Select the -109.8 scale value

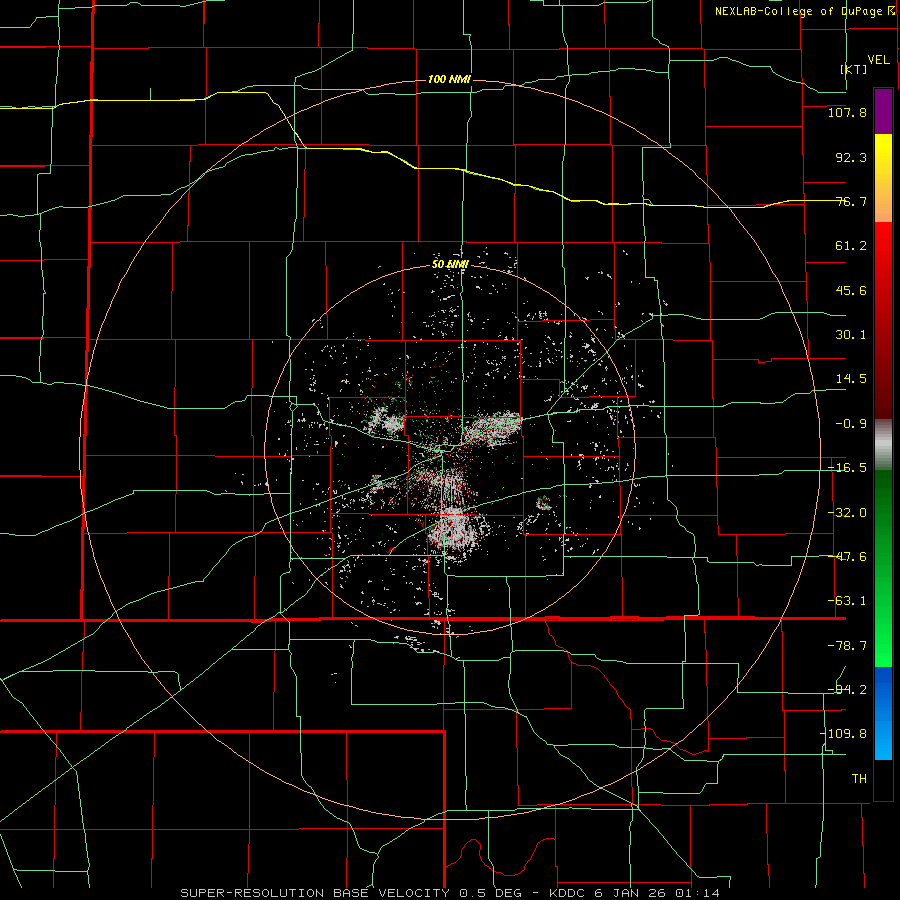click(x=843, y=734)
